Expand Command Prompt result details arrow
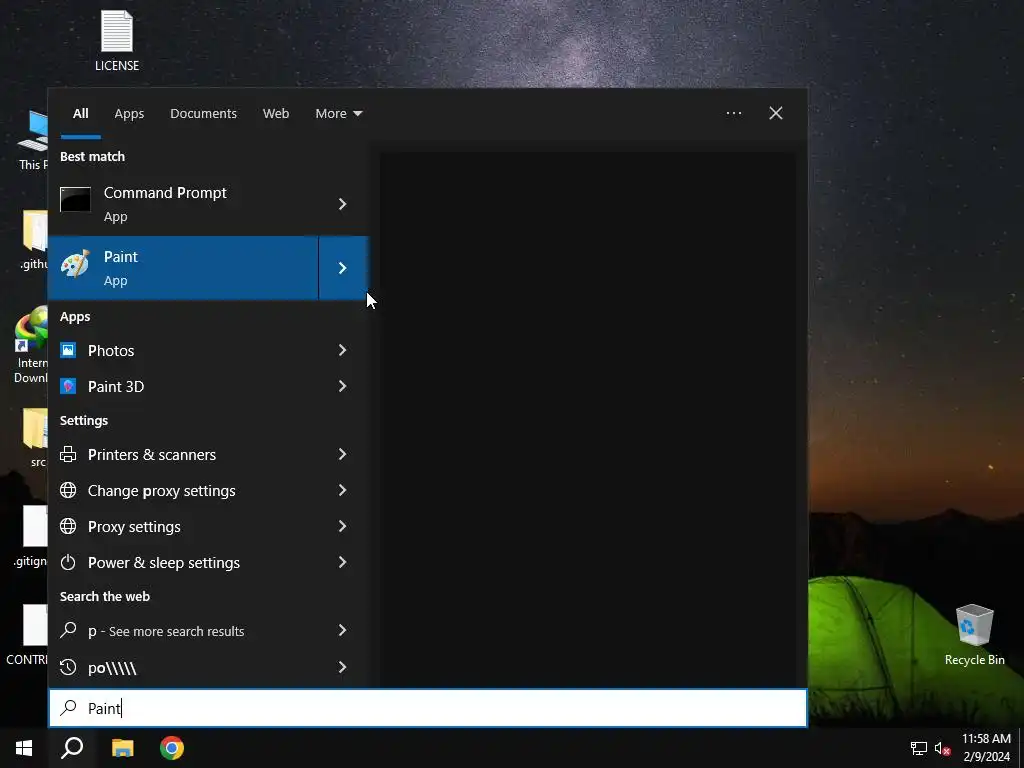 pyautogui.click(x=342, y=204)
